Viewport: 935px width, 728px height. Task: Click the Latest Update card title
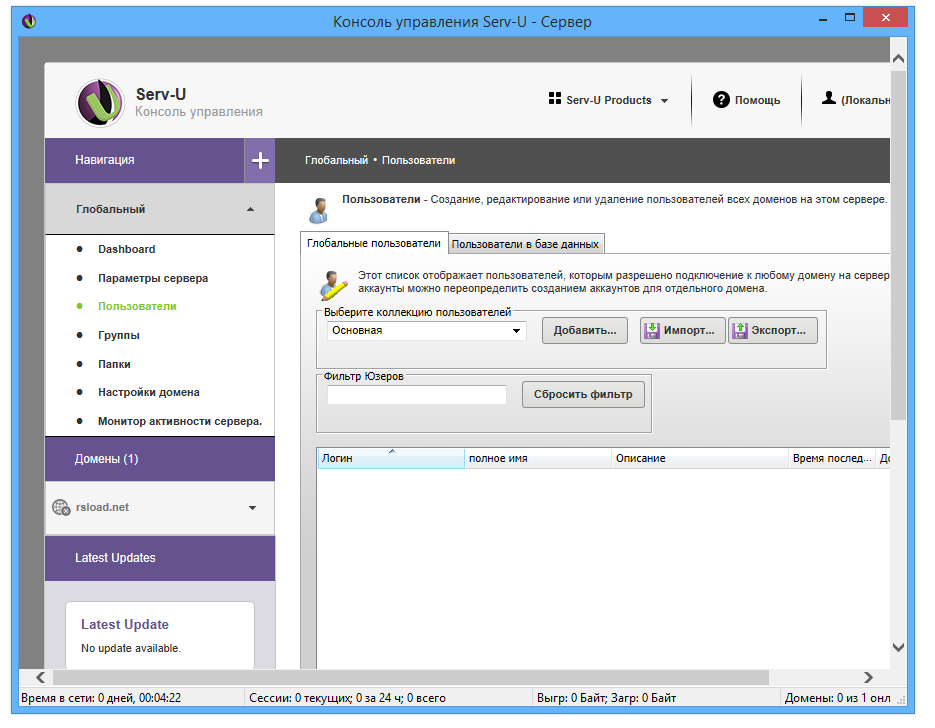(x=125, y=624)
